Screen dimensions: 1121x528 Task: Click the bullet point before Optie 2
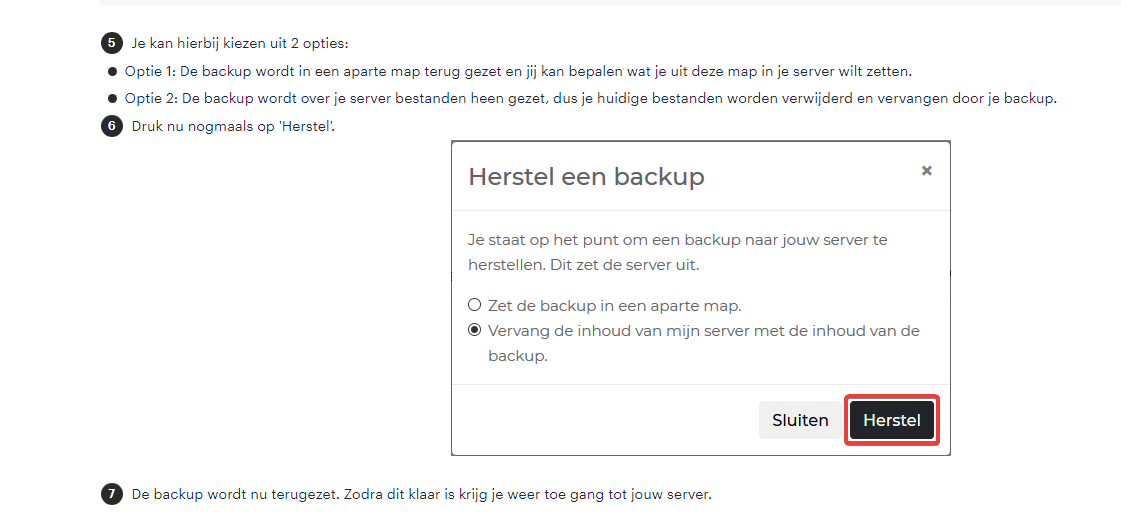click(x=113, y=99)
